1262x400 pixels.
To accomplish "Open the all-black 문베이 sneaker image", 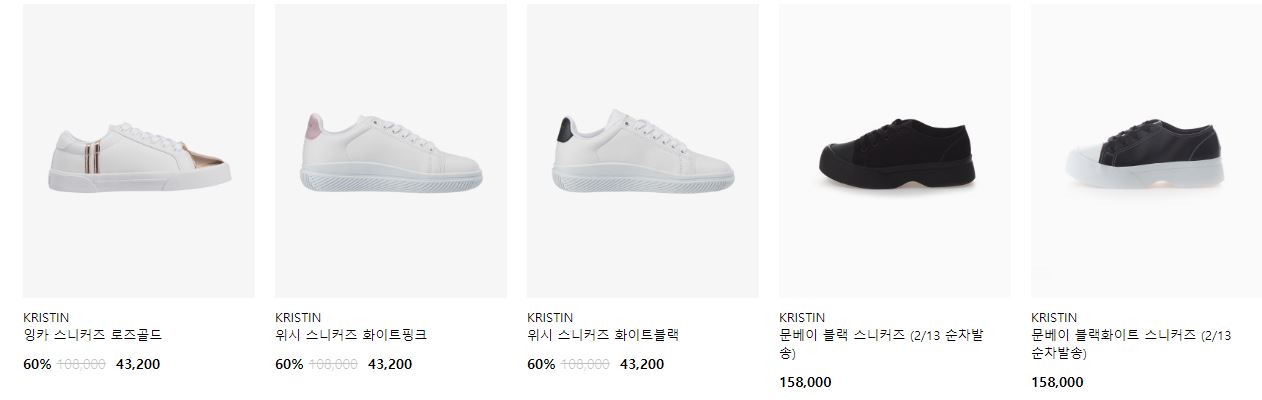I will point(895,151).
